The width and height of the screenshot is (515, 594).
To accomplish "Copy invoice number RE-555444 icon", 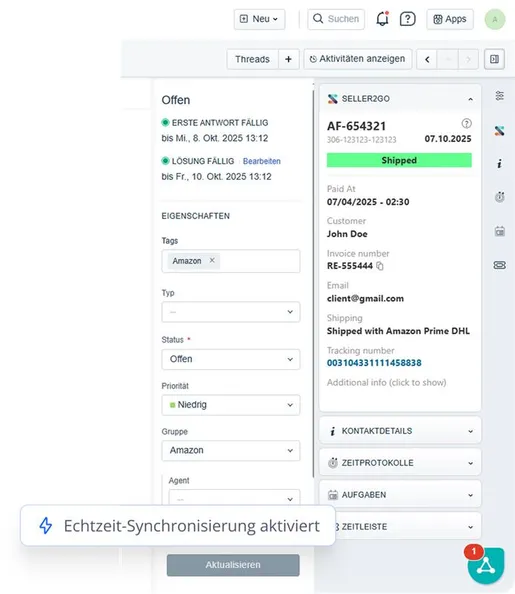I will click(x=380, y=266).
